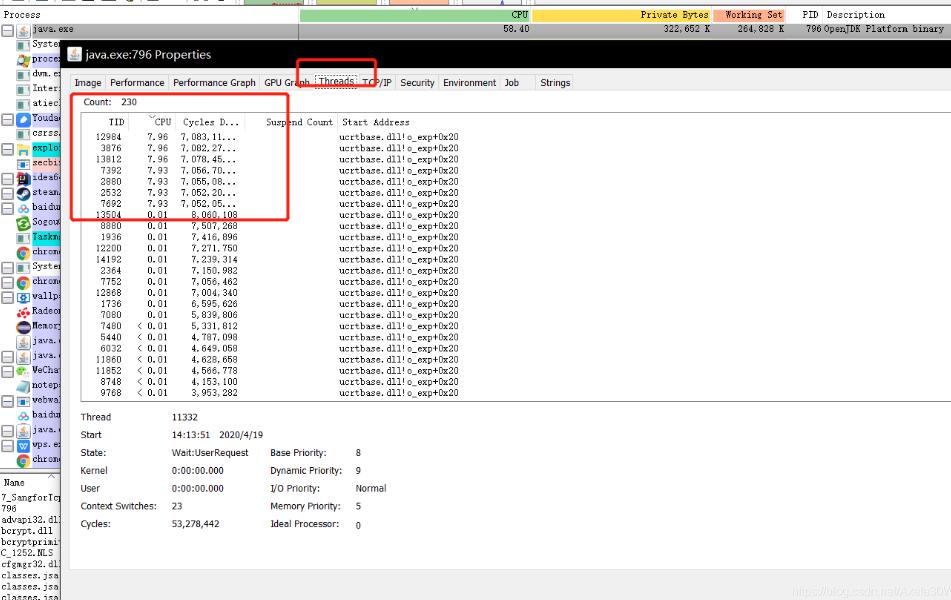Image resolution: width=951 pixels, height=600 pixels.
Task: Open the Performance Graph tab
Action: pyautogui.click(x=214, y=83)
